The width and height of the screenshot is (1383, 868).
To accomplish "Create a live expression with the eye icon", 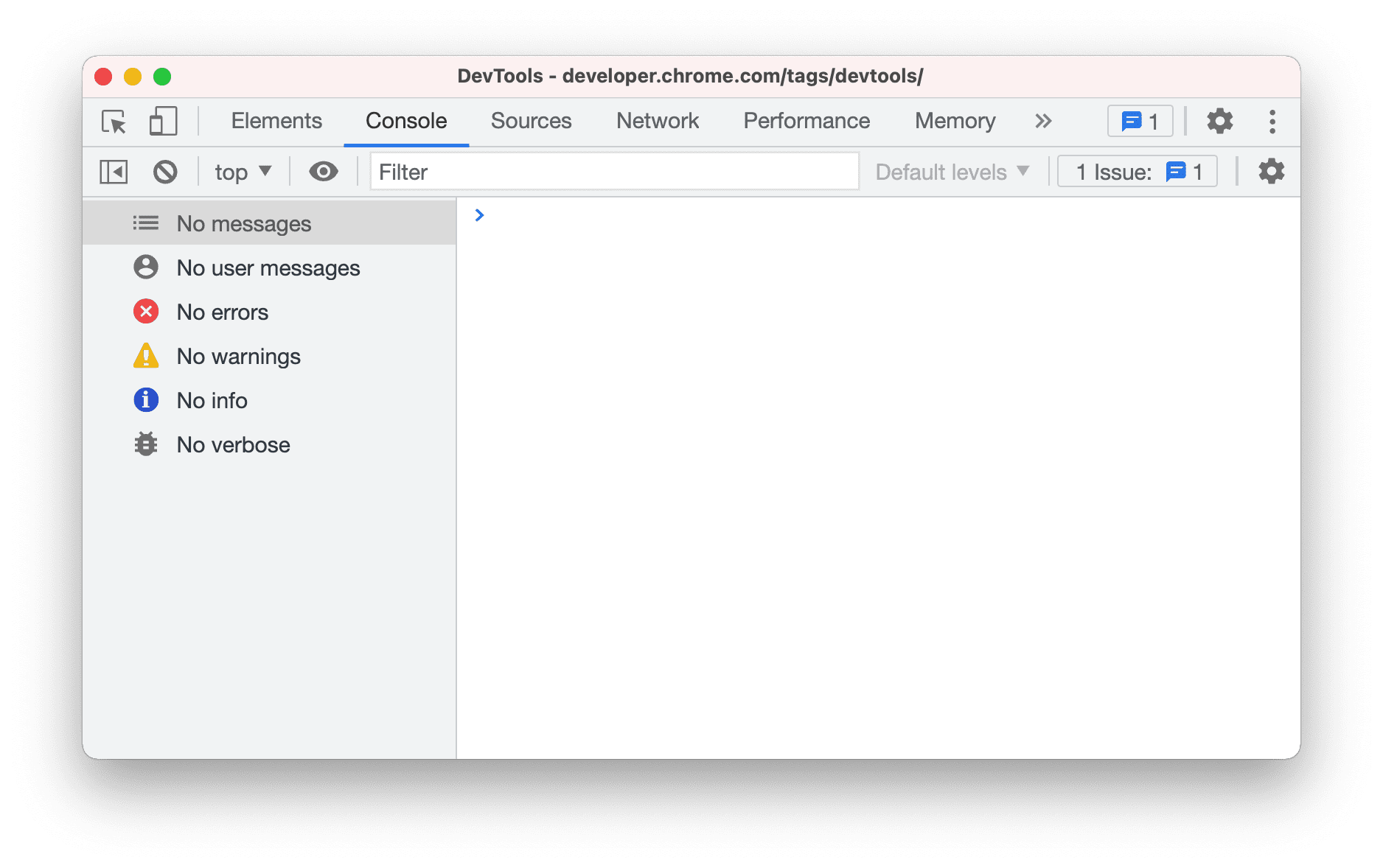I will 324,171.
